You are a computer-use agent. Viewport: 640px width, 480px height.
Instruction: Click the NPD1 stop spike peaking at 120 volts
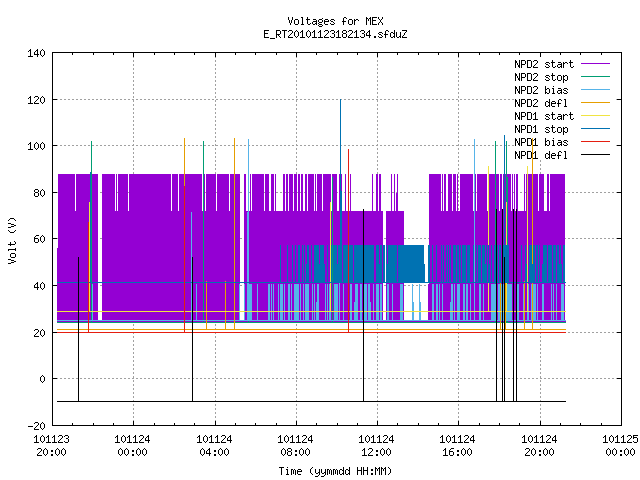pyautogui.click(x=340, y=171)
